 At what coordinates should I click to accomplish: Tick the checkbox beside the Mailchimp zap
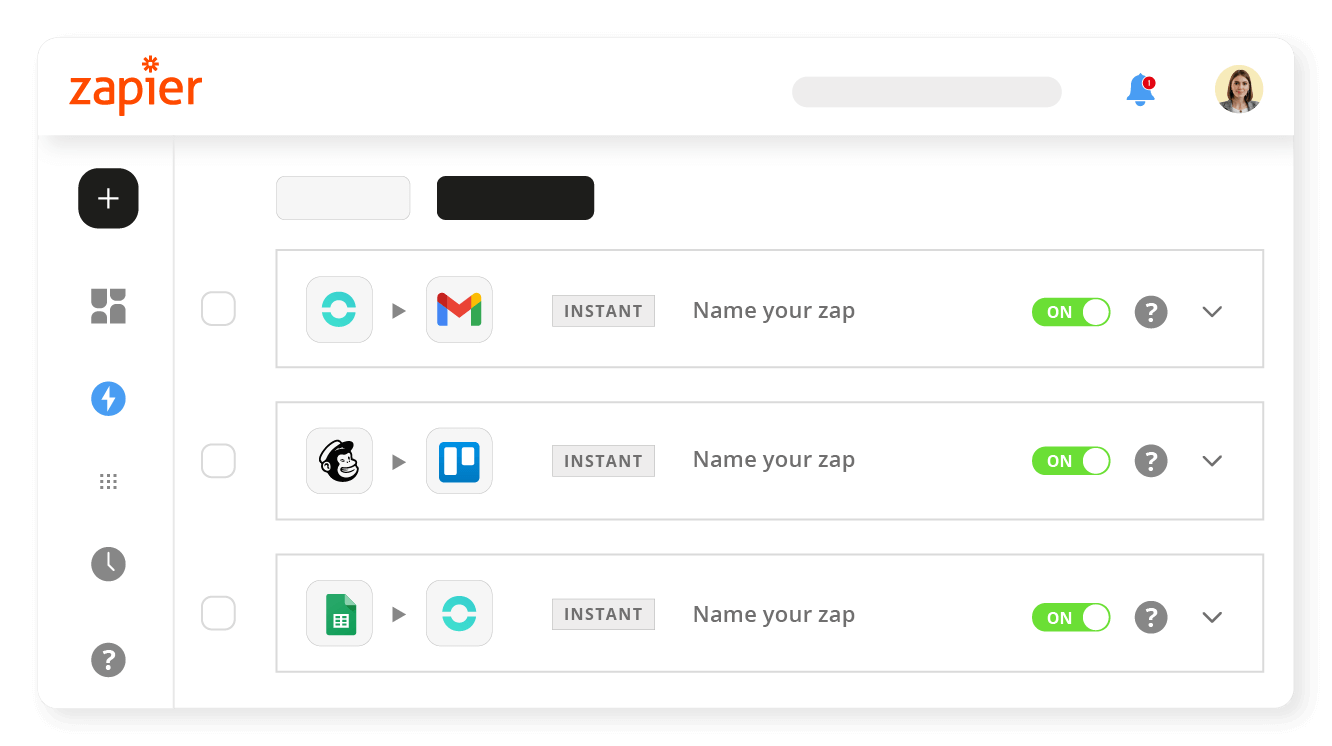218,461
